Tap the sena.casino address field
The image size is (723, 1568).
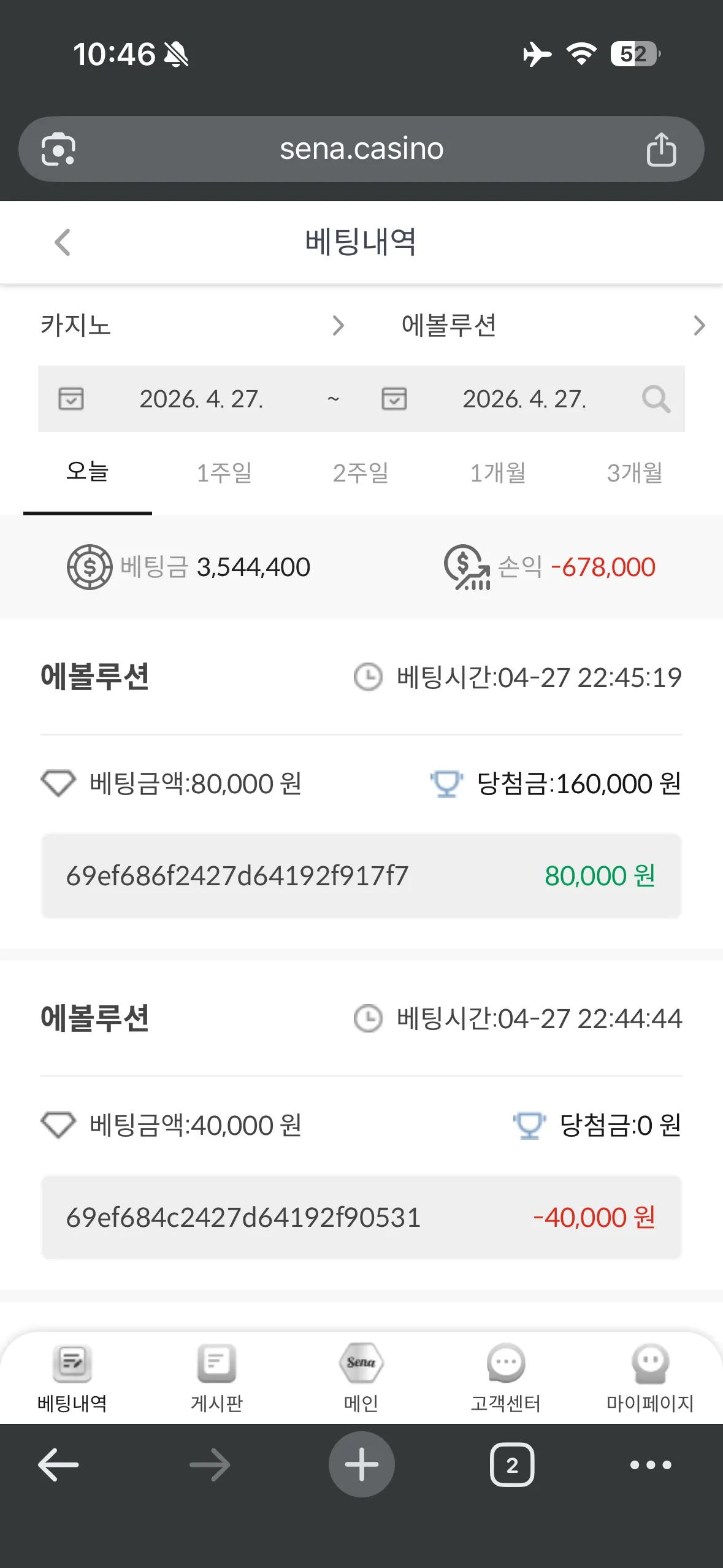[361, 149]
